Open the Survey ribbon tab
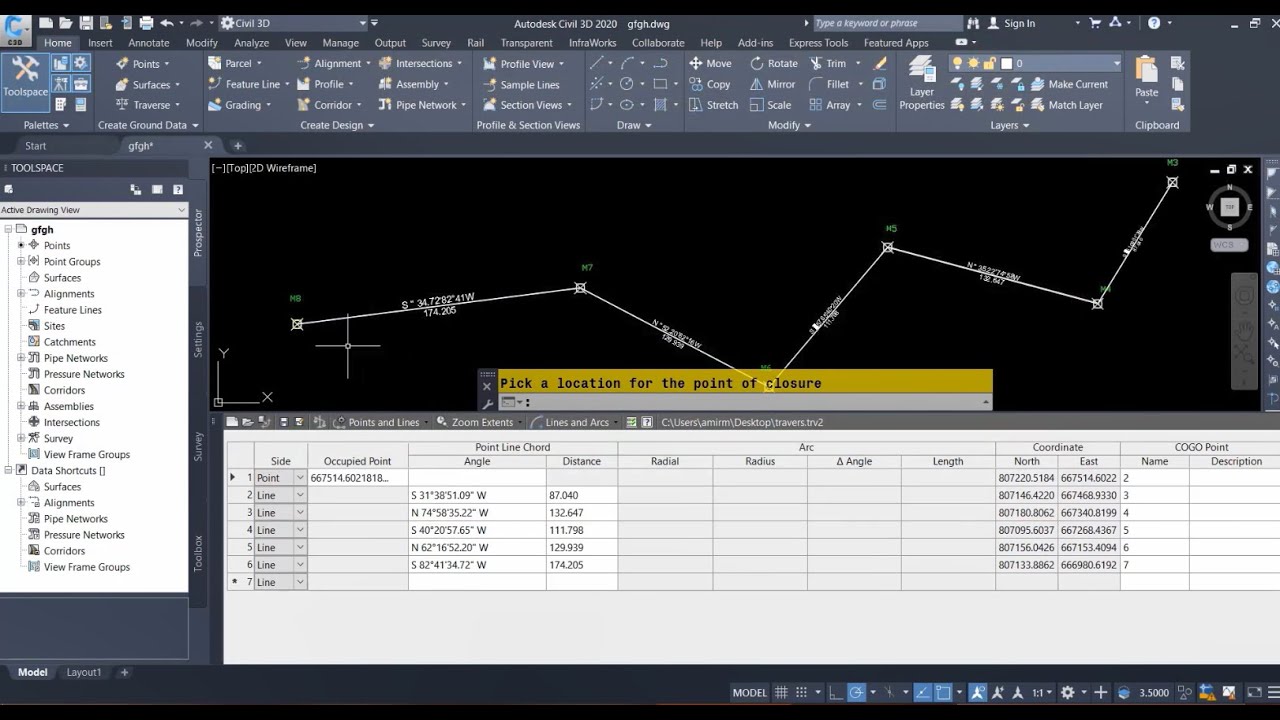 [436, 43]
